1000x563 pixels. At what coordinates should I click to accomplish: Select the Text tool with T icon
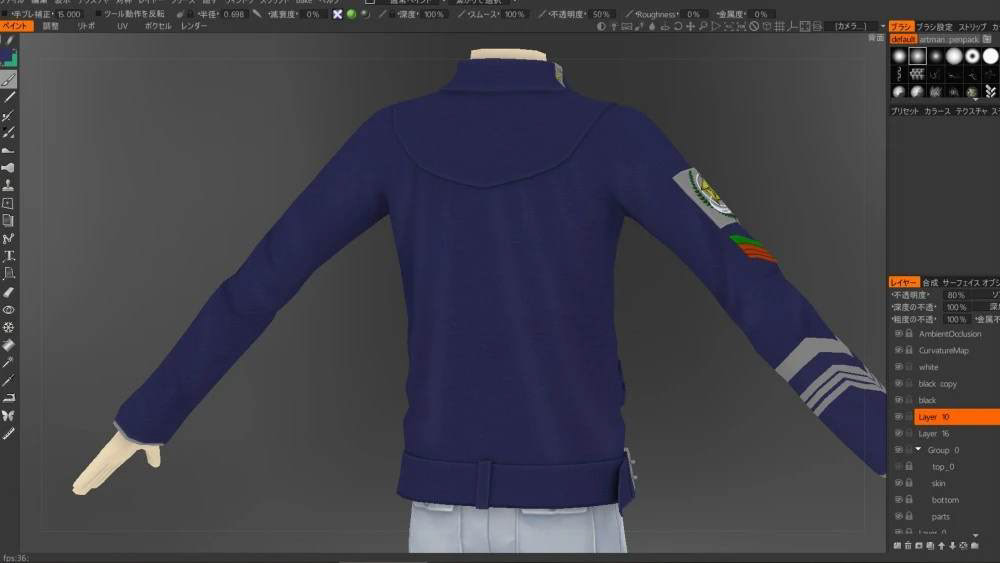coord(8,256)
